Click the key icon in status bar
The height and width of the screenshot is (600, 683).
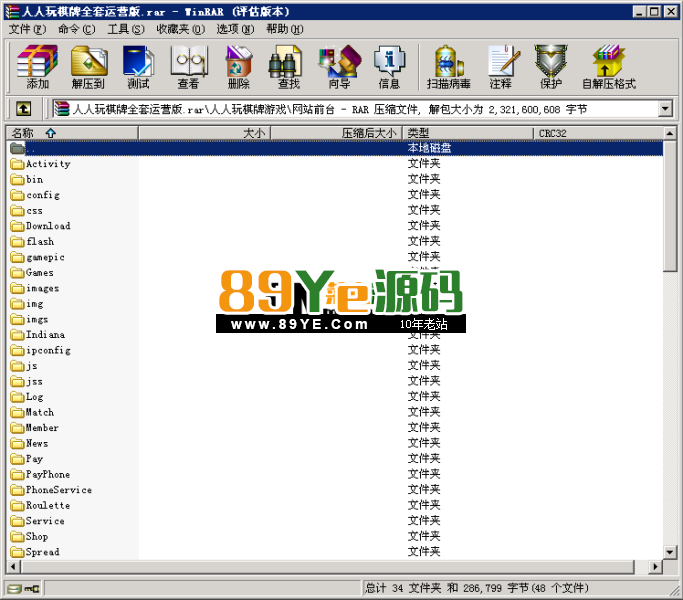coord(32,589)
